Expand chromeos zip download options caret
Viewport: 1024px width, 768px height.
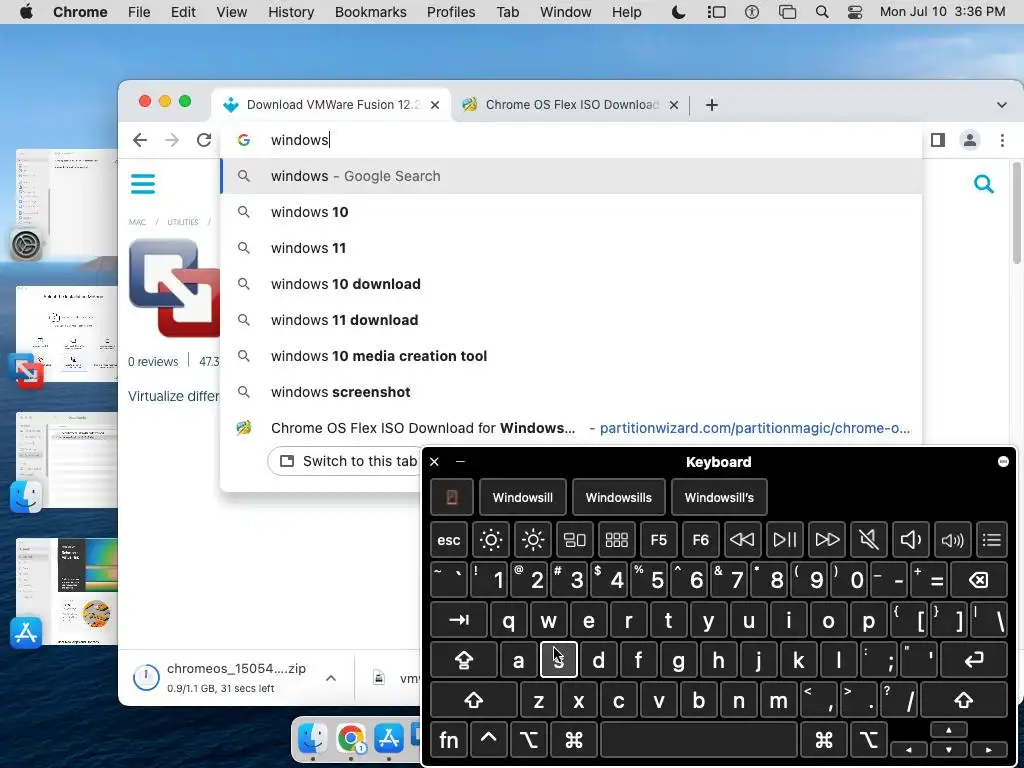pos(331,678)
